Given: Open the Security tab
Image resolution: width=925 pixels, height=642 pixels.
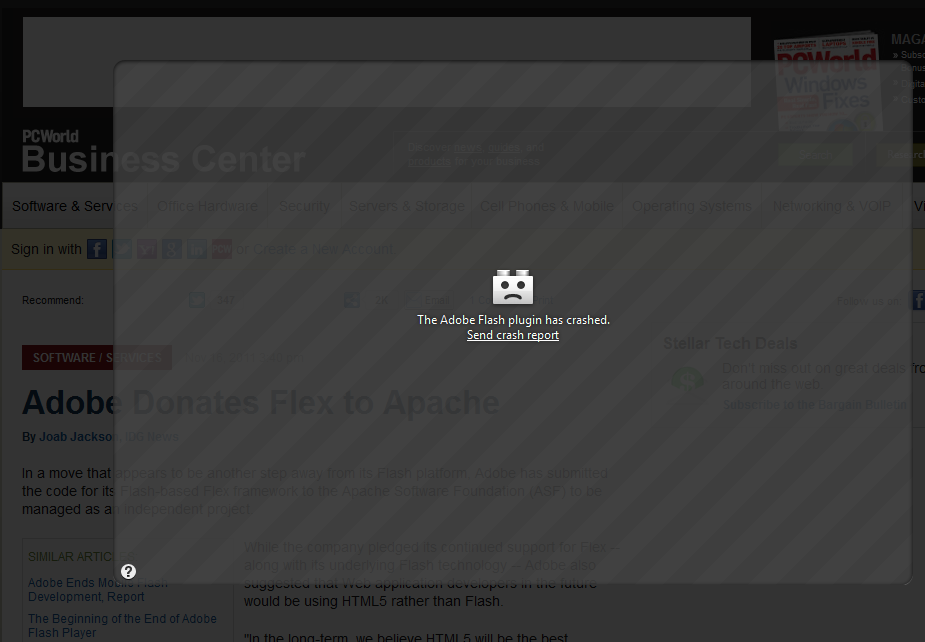Looking at the screenshot, I should [304, 206].
